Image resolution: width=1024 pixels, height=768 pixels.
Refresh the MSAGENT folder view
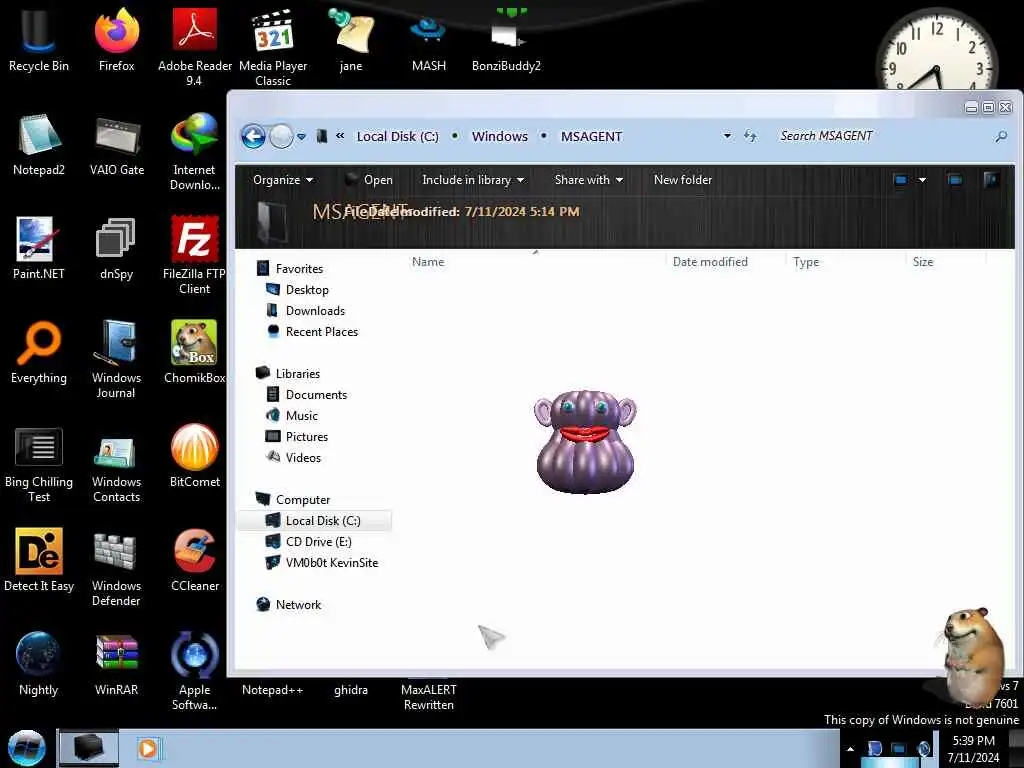(x=750, y=136)
